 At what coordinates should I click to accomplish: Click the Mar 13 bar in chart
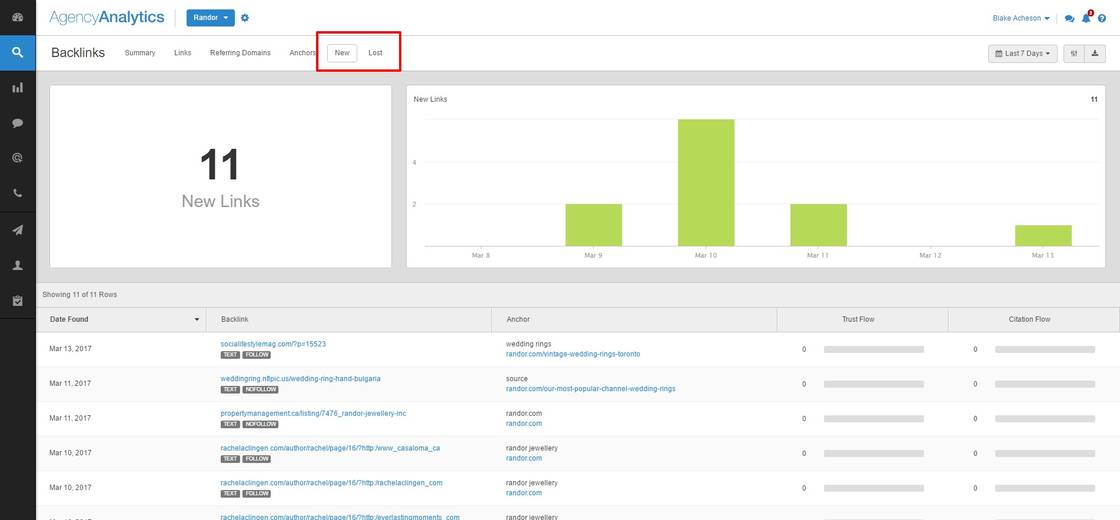[1044, 236]
